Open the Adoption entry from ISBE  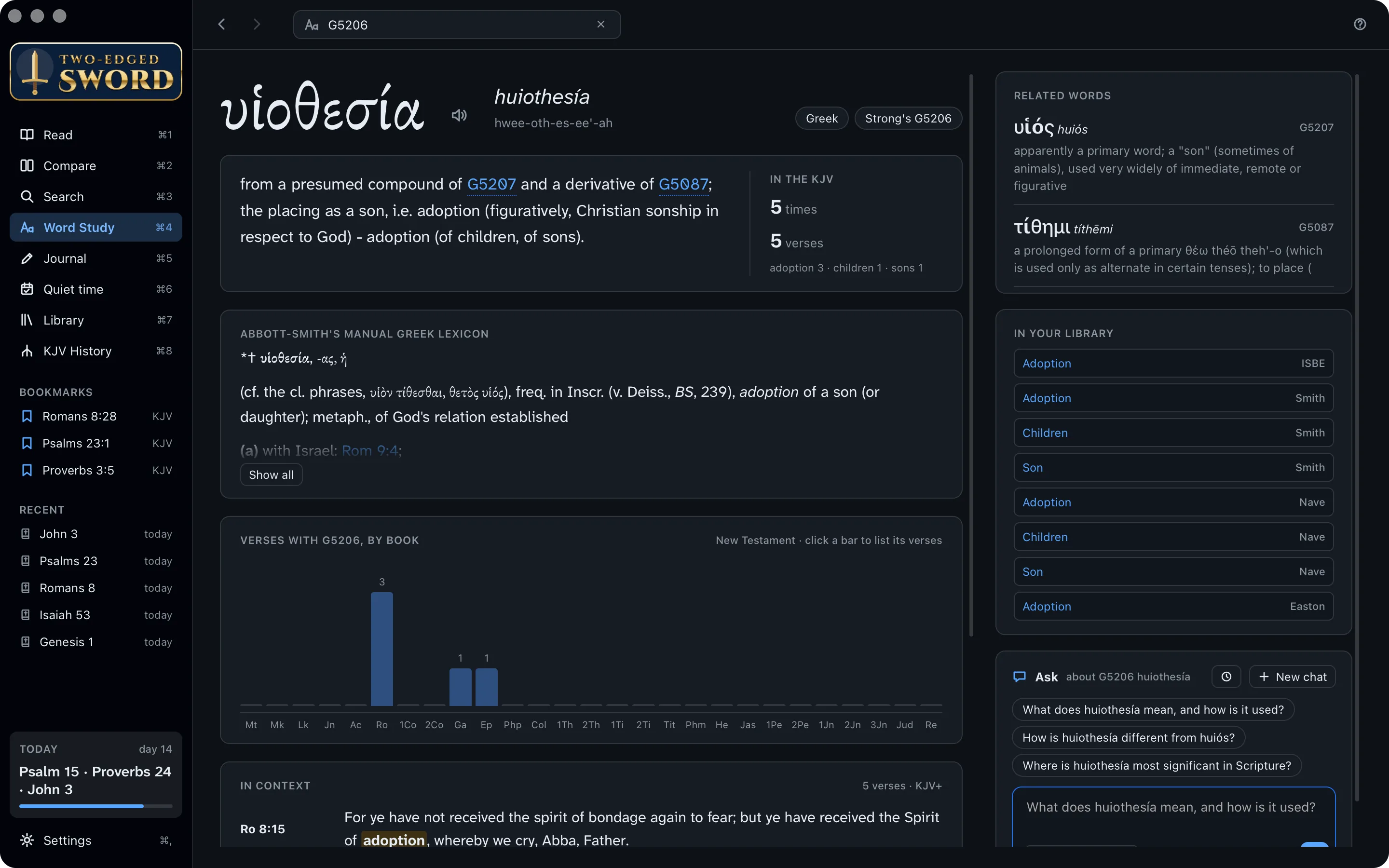(x=1173, y=364)
